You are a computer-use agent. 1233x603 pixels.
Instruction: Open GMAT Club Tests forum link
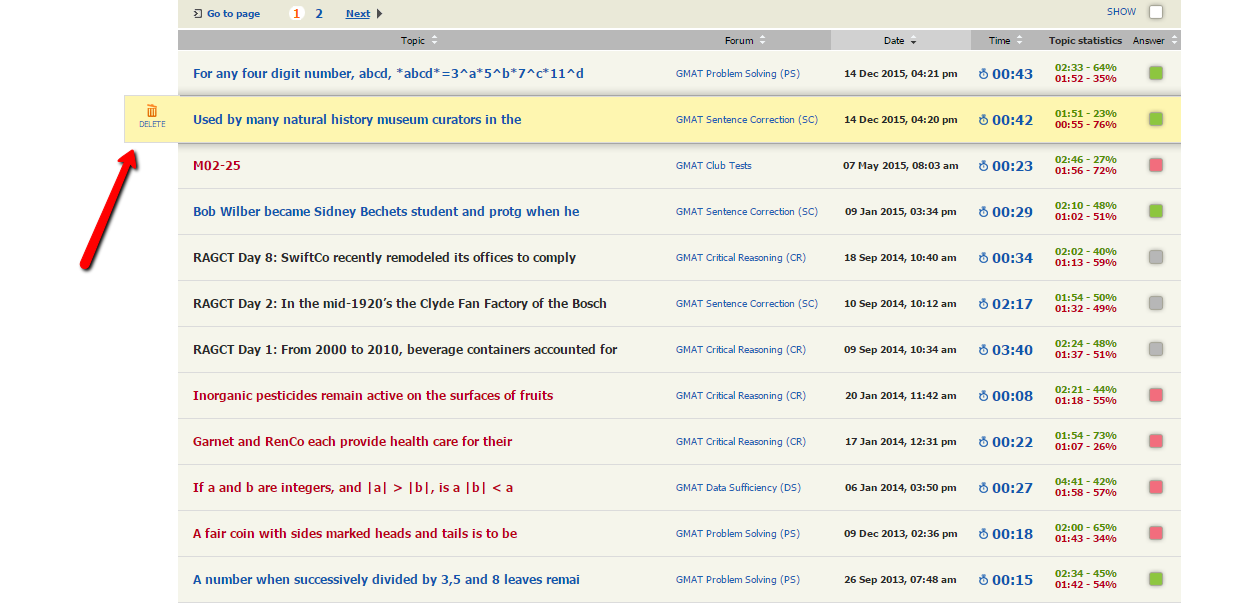713,166
